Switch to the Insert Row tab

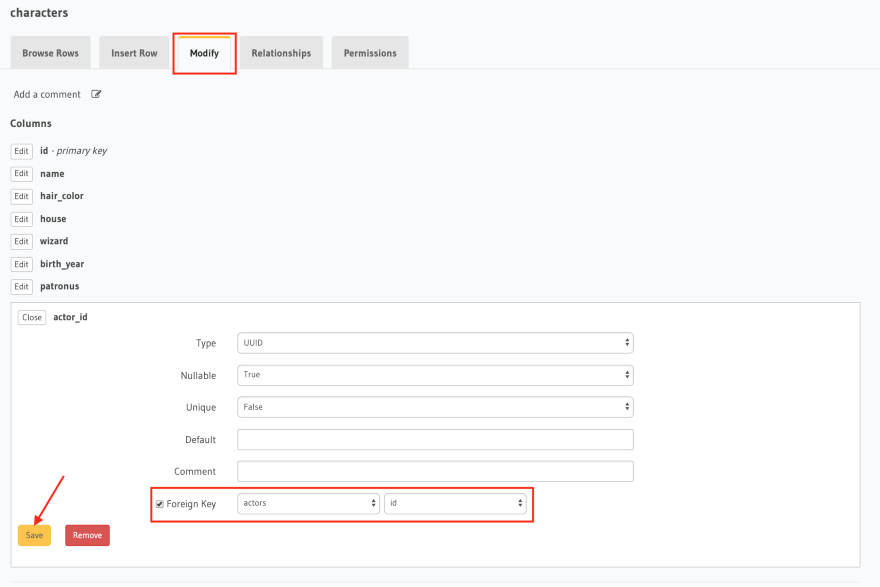pyautogui.click(x=134, y=53)
